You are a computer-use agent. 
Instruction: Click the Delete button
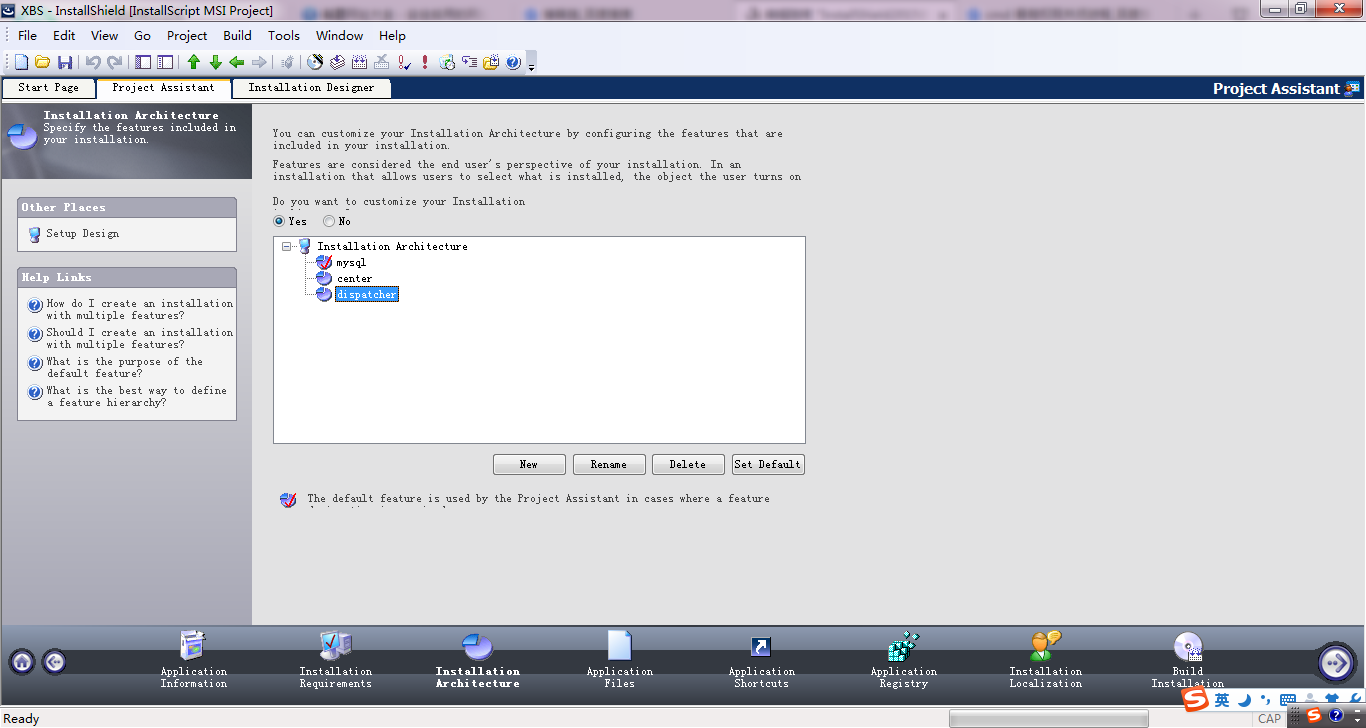click(x=688, y=465)
